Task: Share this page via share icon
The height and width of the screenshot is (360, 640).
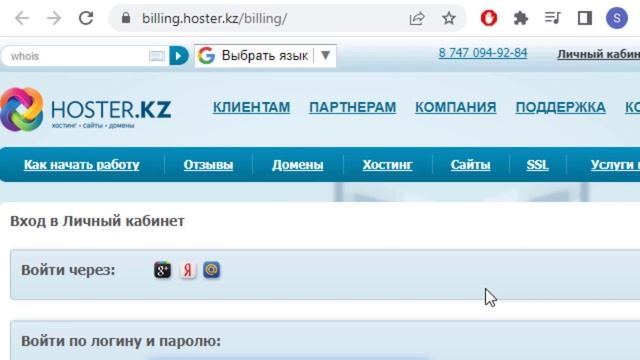Action: (x=417, y=18)
